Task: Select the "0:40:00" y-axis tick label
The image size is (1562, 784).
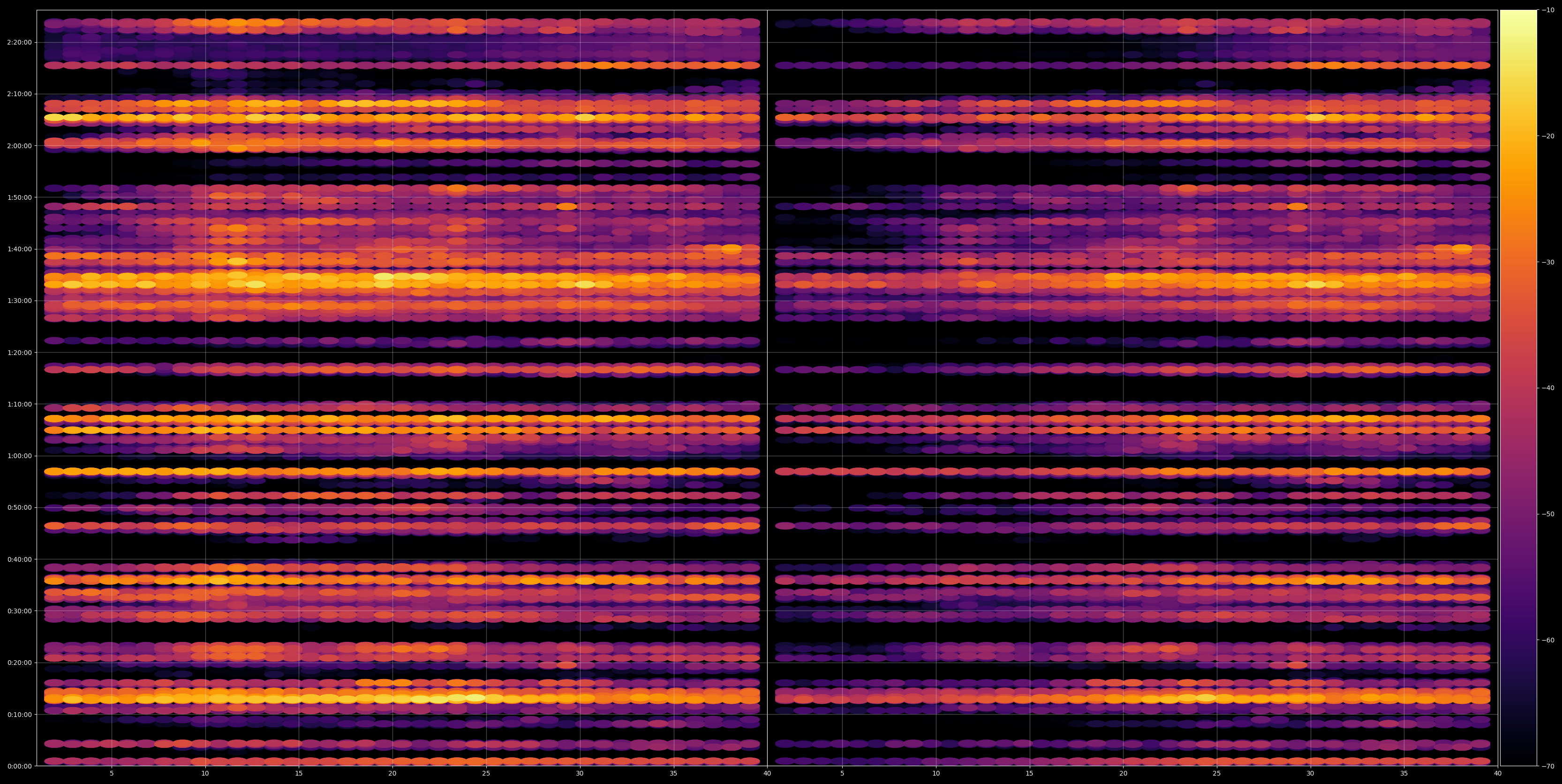Action: click(19, 559)
